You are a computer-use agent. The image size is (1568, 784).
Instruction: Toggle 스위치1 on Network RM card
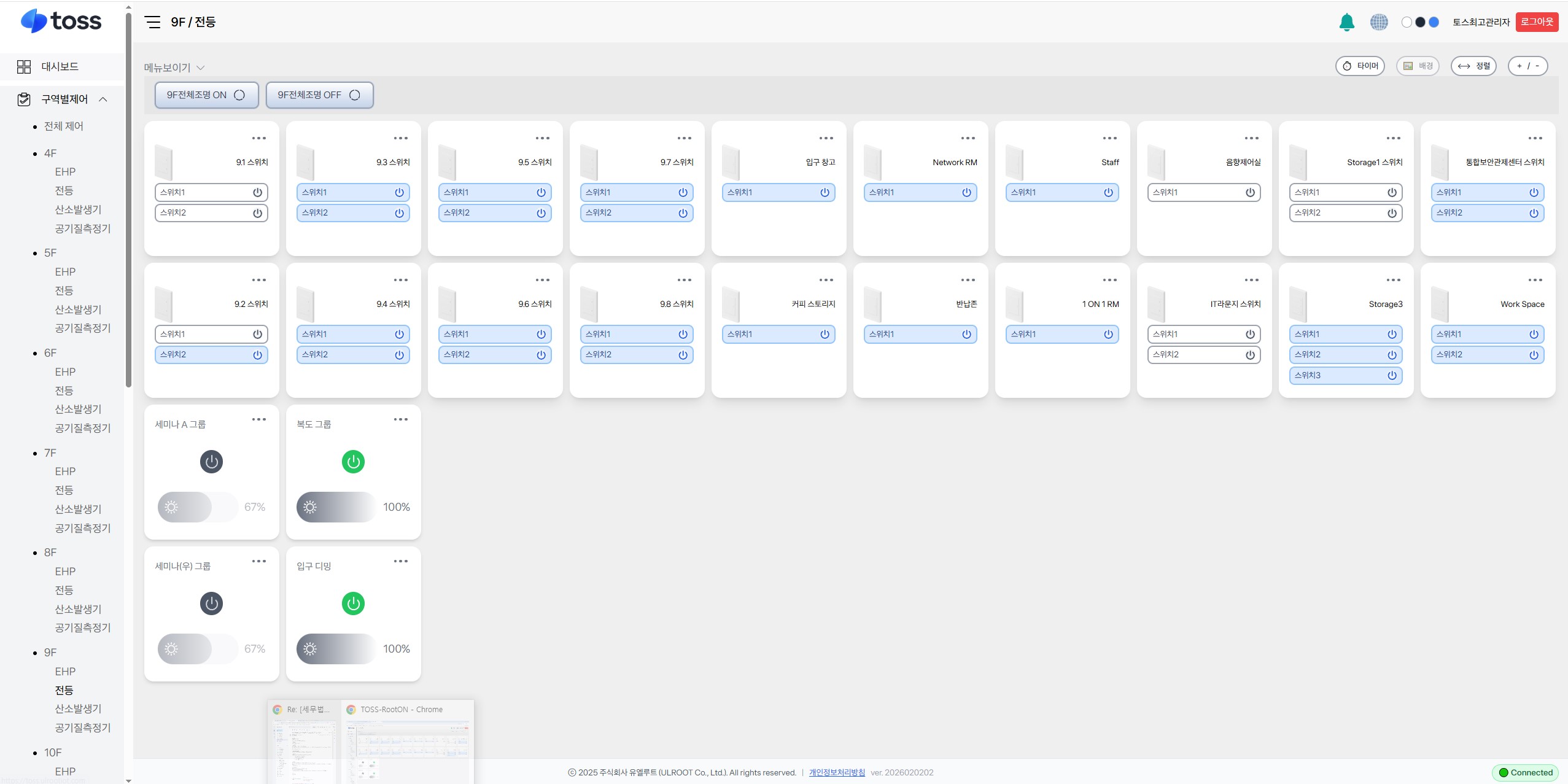tap(920, 192)
